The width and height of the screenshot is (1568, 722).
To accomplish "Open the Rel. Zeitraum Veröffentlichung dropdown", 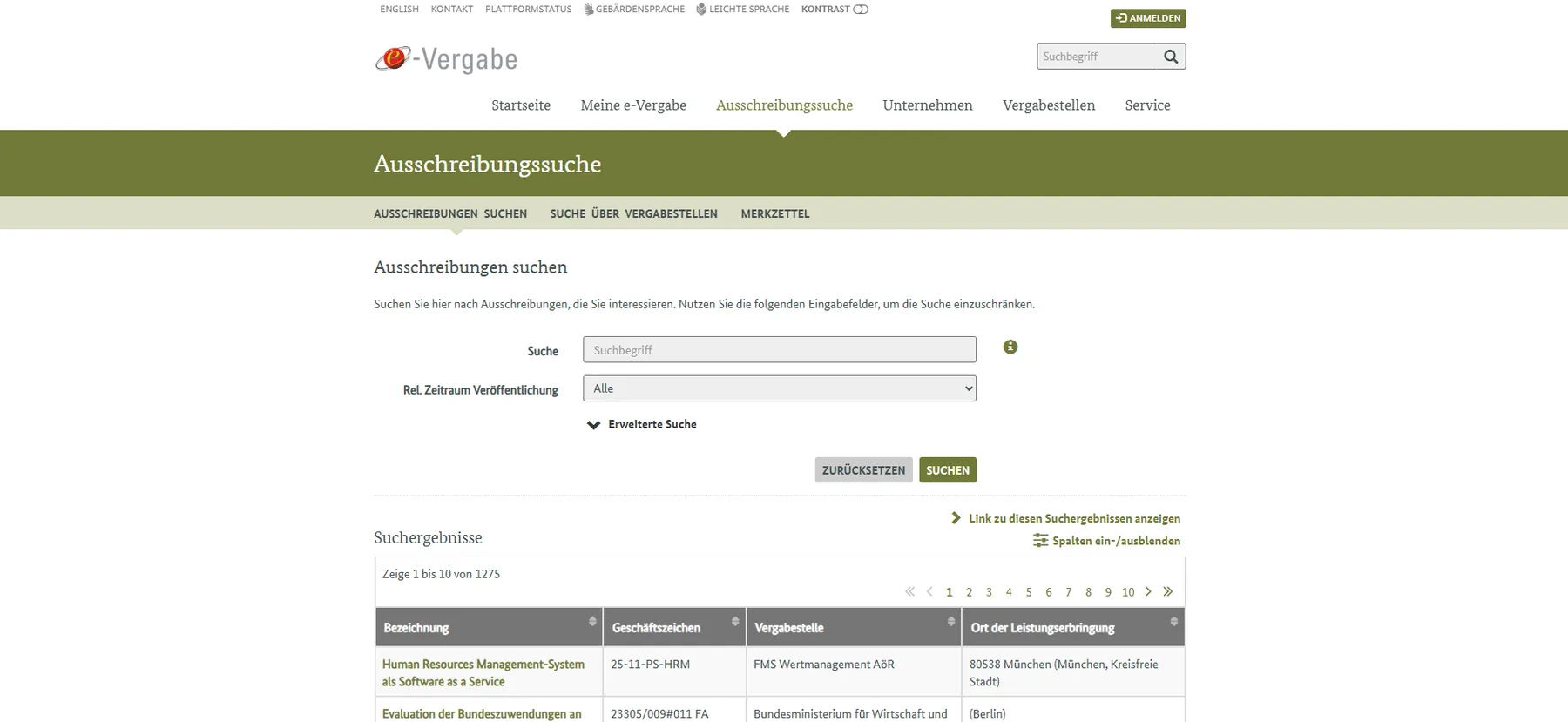I will click(779, 388).
